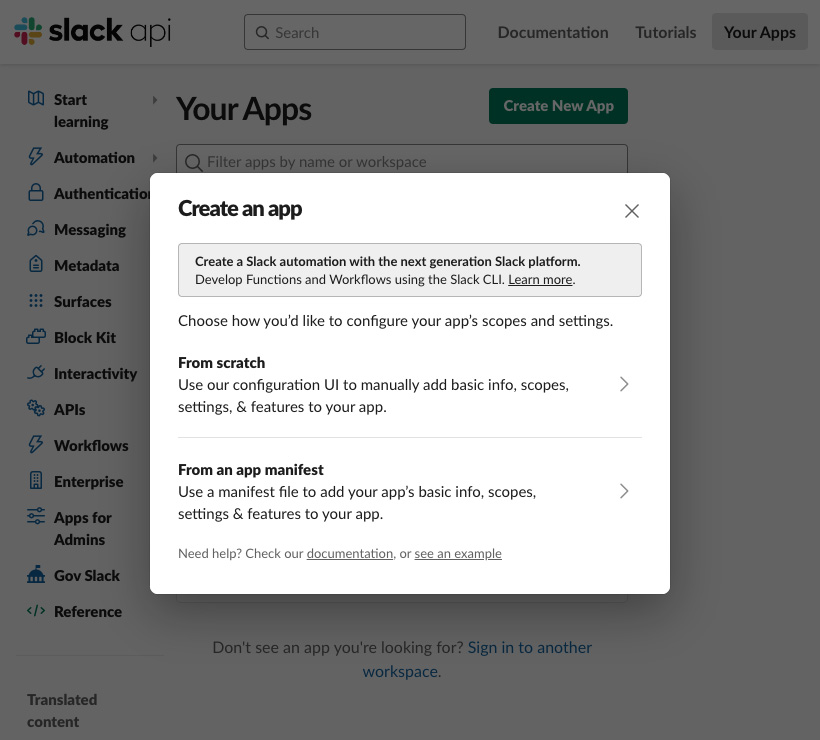The image size is (820, 740).
Task: Open the Documentation nav item
Action: 553,32
